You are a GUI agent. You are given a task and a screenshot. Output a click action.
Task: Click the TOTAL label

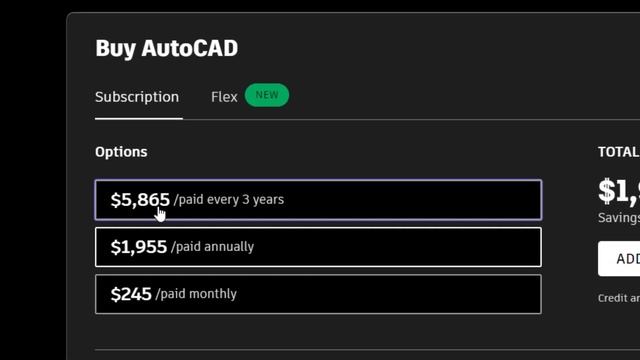(619, 152)
